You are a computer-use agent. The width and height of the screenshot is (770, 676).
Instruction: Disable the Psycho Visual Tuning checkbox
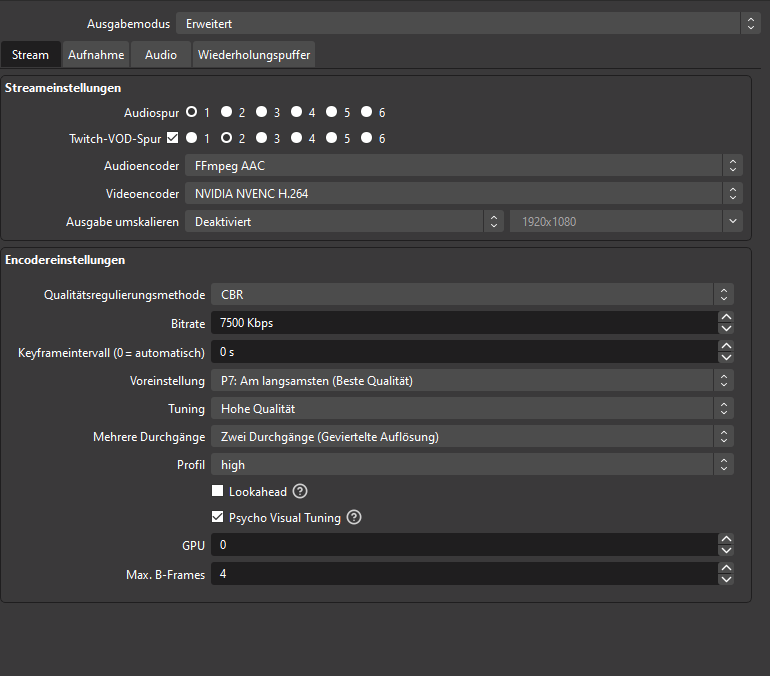point(218,518)
